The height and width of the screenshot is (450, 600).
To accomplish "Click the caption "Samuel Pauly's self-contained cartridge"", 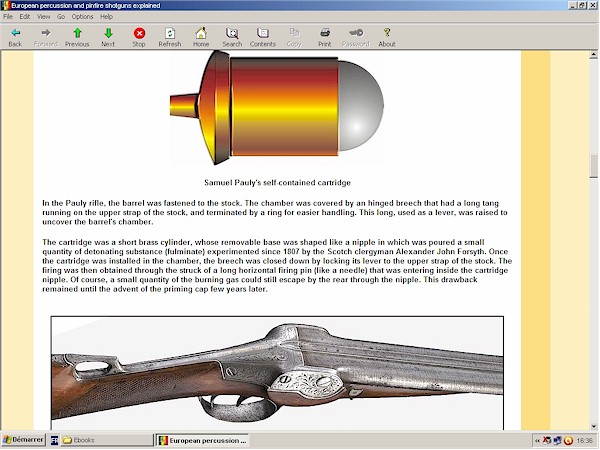I will (x=277, y=183).
